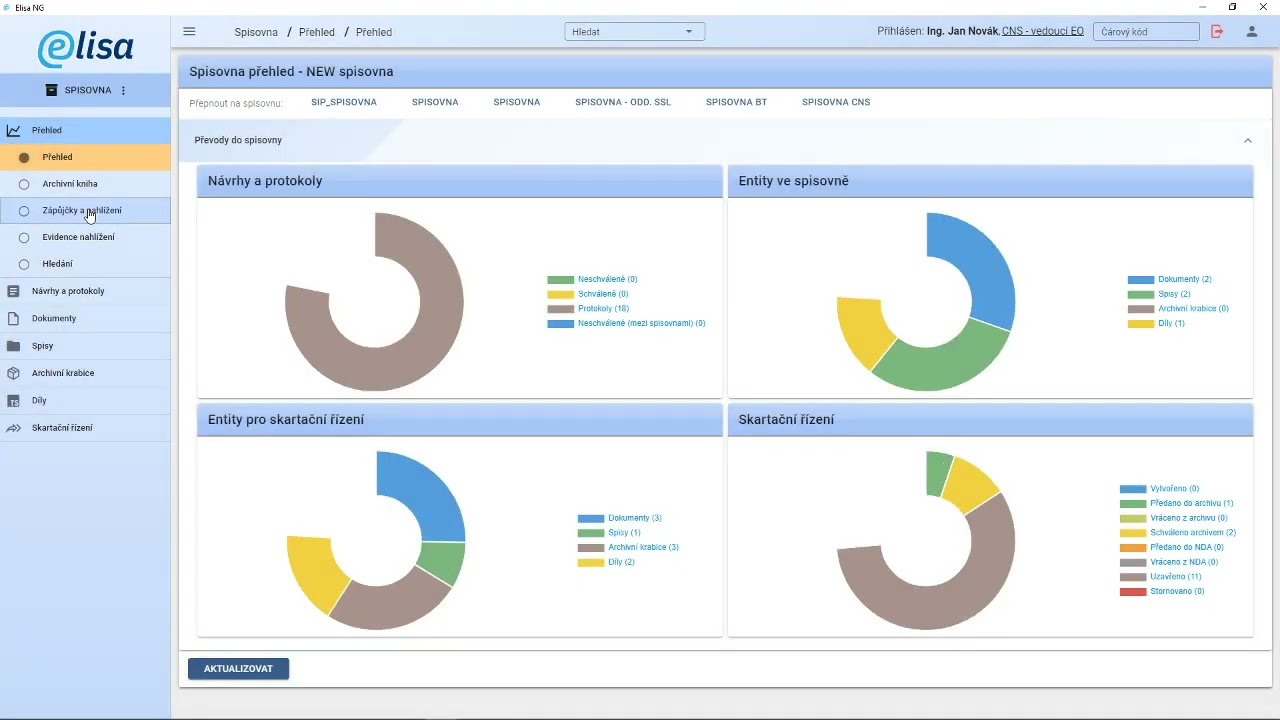The height and width of the screenshot is (720, 1280).
Task: Switch to SIP_SPISOVNA
Action: click(343, 102)
